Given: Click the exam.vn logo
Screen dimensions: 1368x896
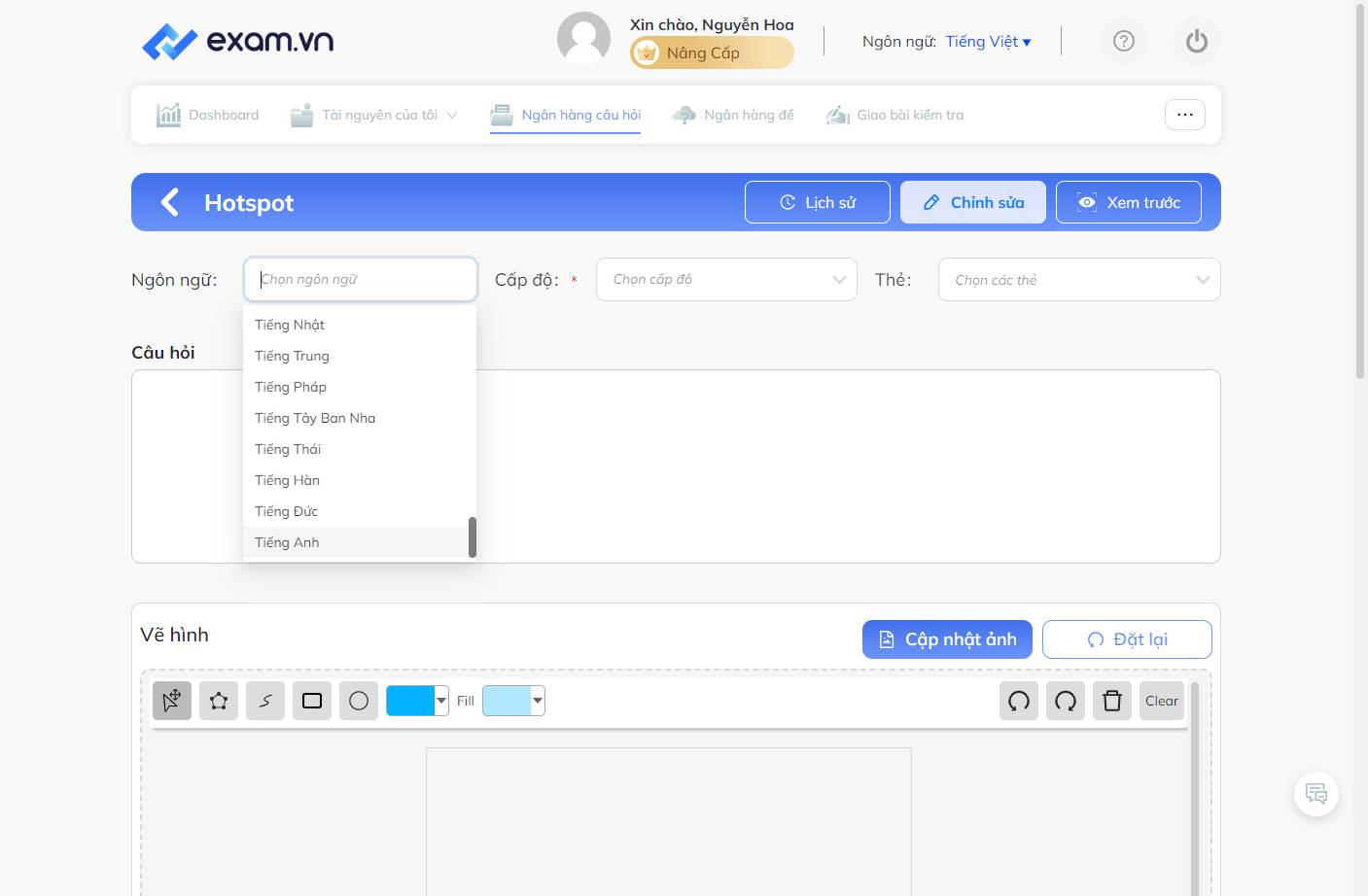Looking at the screenshot, I should click(x=238, y=41).
